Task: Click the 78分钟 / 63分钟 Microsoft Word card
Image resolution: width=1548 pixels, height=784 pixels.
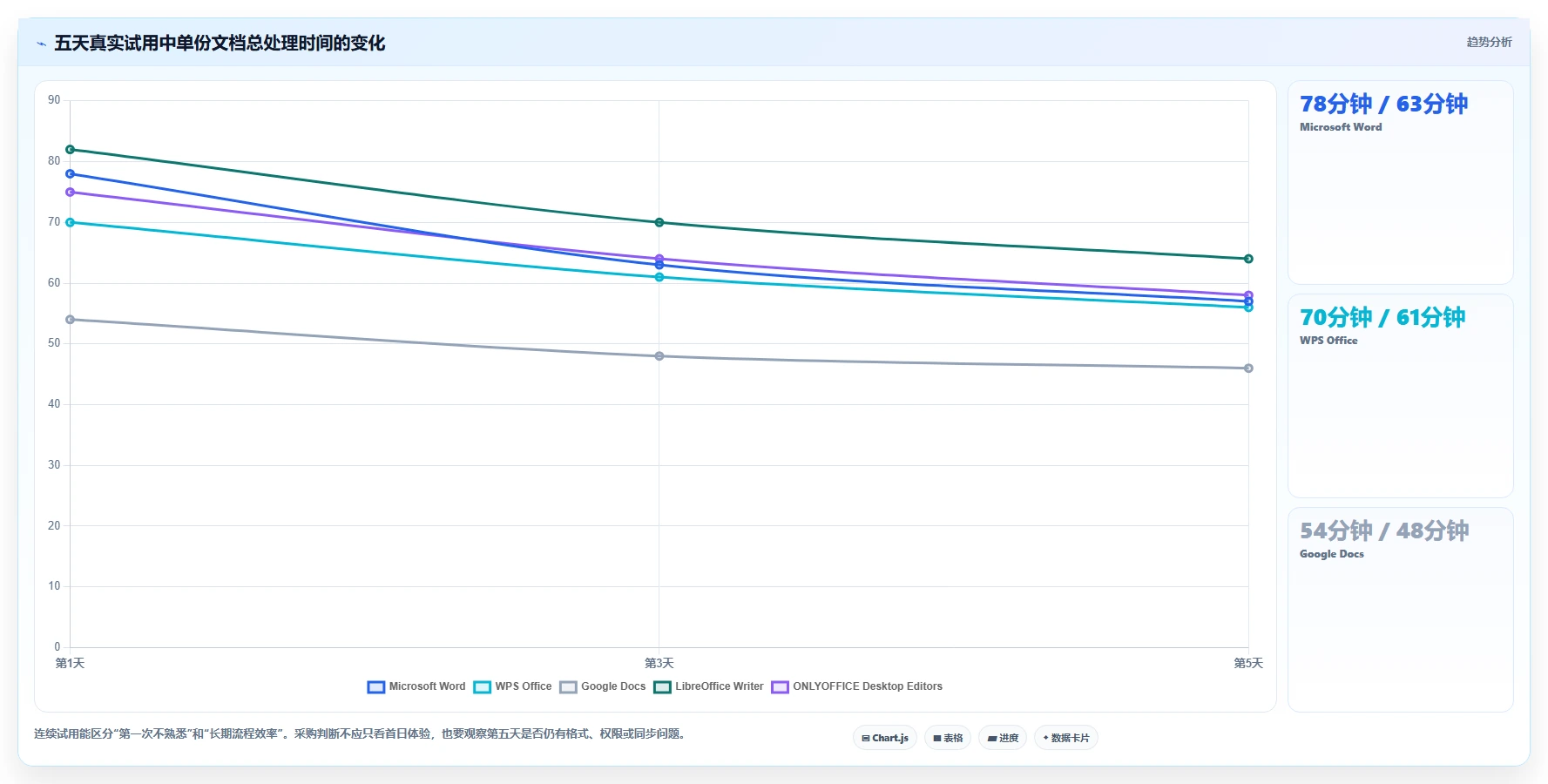Action: click(x=1400, y=183)
